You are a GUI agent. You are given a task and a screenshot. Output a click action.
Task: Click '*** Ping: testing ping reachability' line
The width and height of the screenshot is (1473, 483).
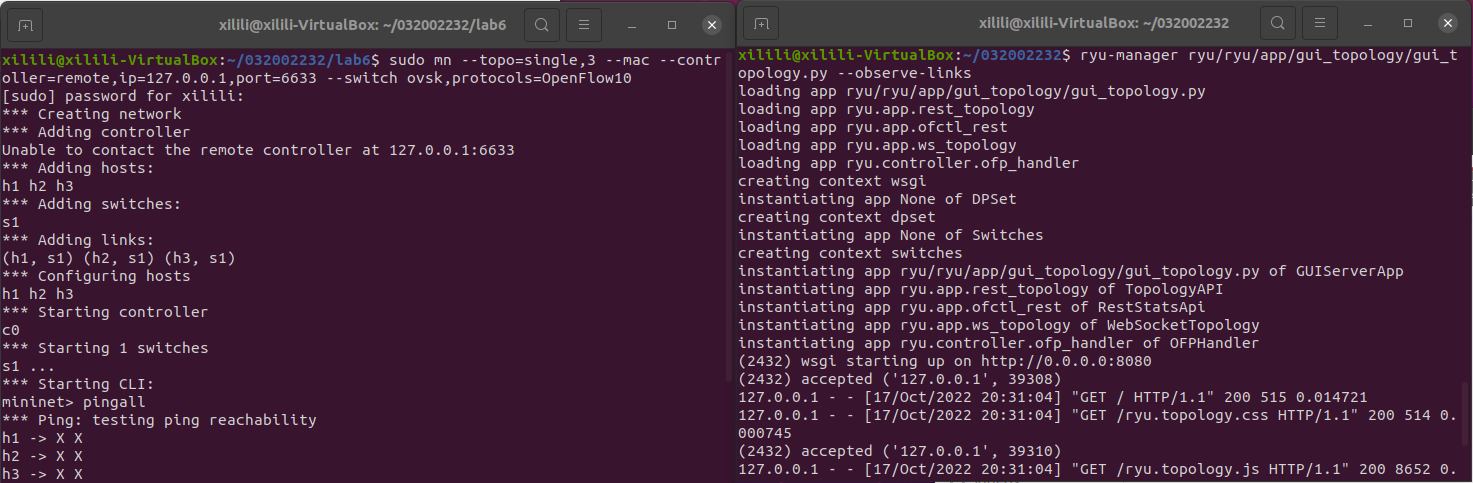click(x=159, y=420)
